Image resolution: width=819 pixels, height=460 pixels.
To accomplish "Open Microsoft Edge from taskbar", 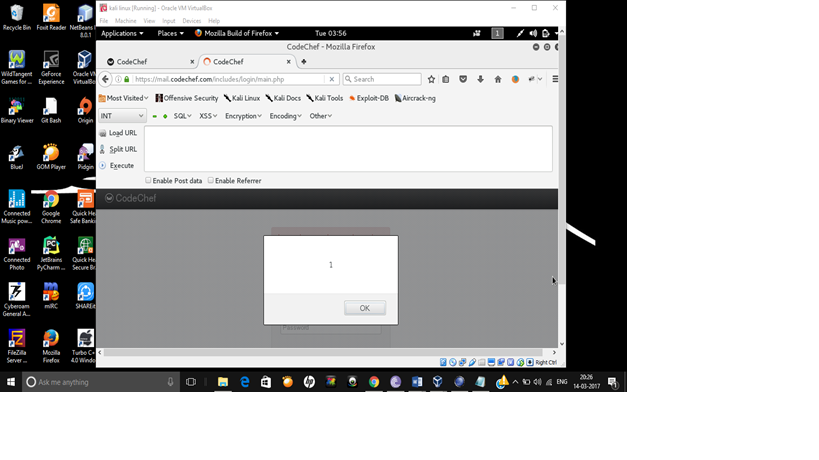I will click(x=244, y=382).
